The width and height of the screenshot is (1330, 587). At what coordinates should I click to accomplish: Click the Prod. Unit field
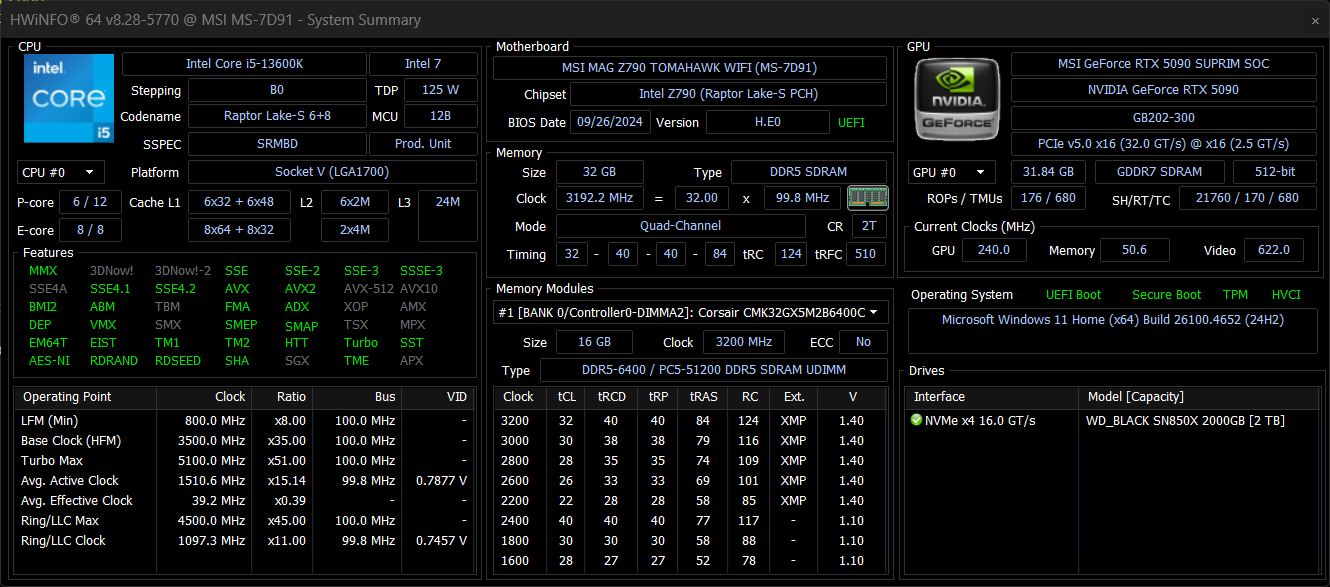click(423, 143)
